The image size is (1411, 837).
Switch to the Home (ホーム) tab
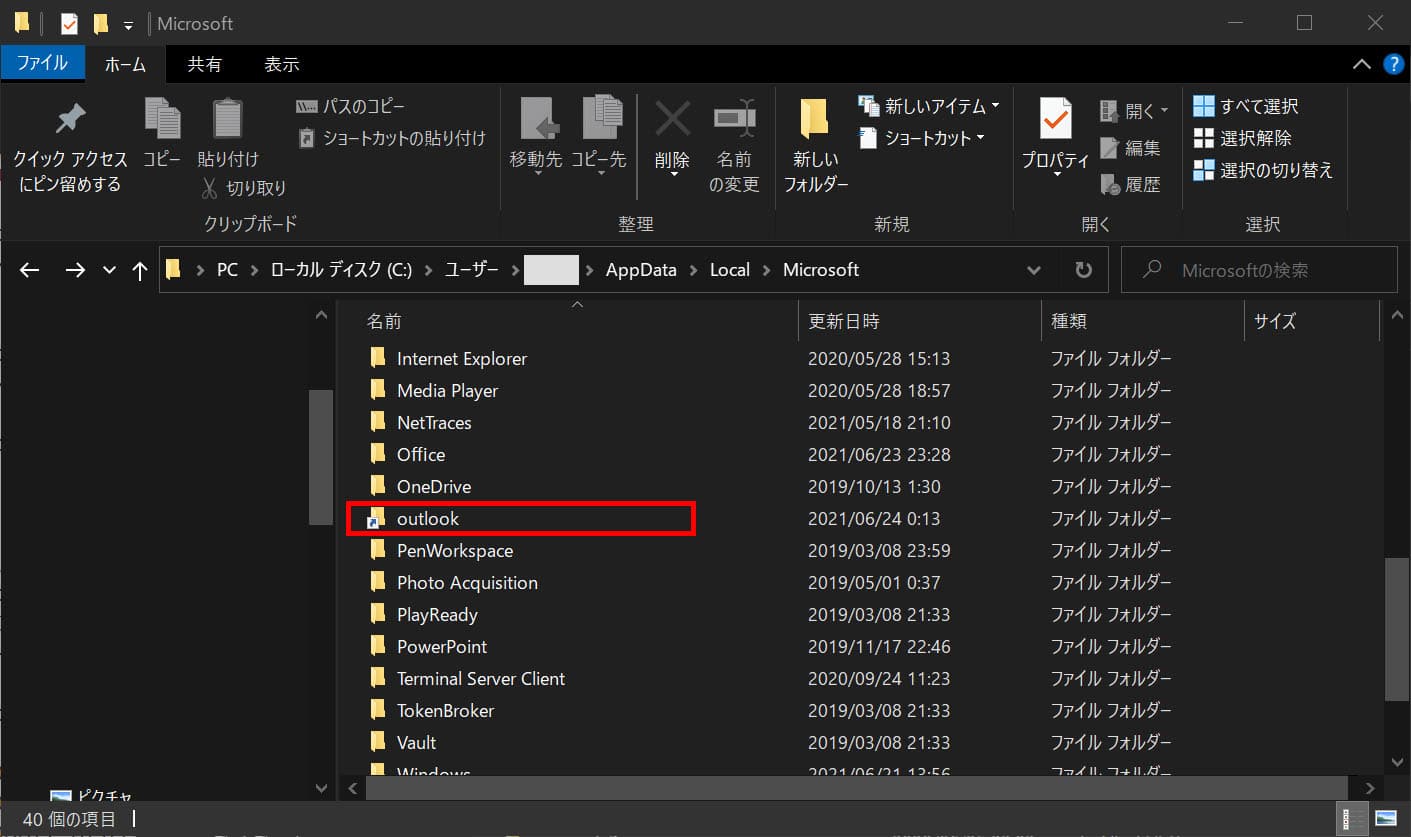(x=125, y=64)
